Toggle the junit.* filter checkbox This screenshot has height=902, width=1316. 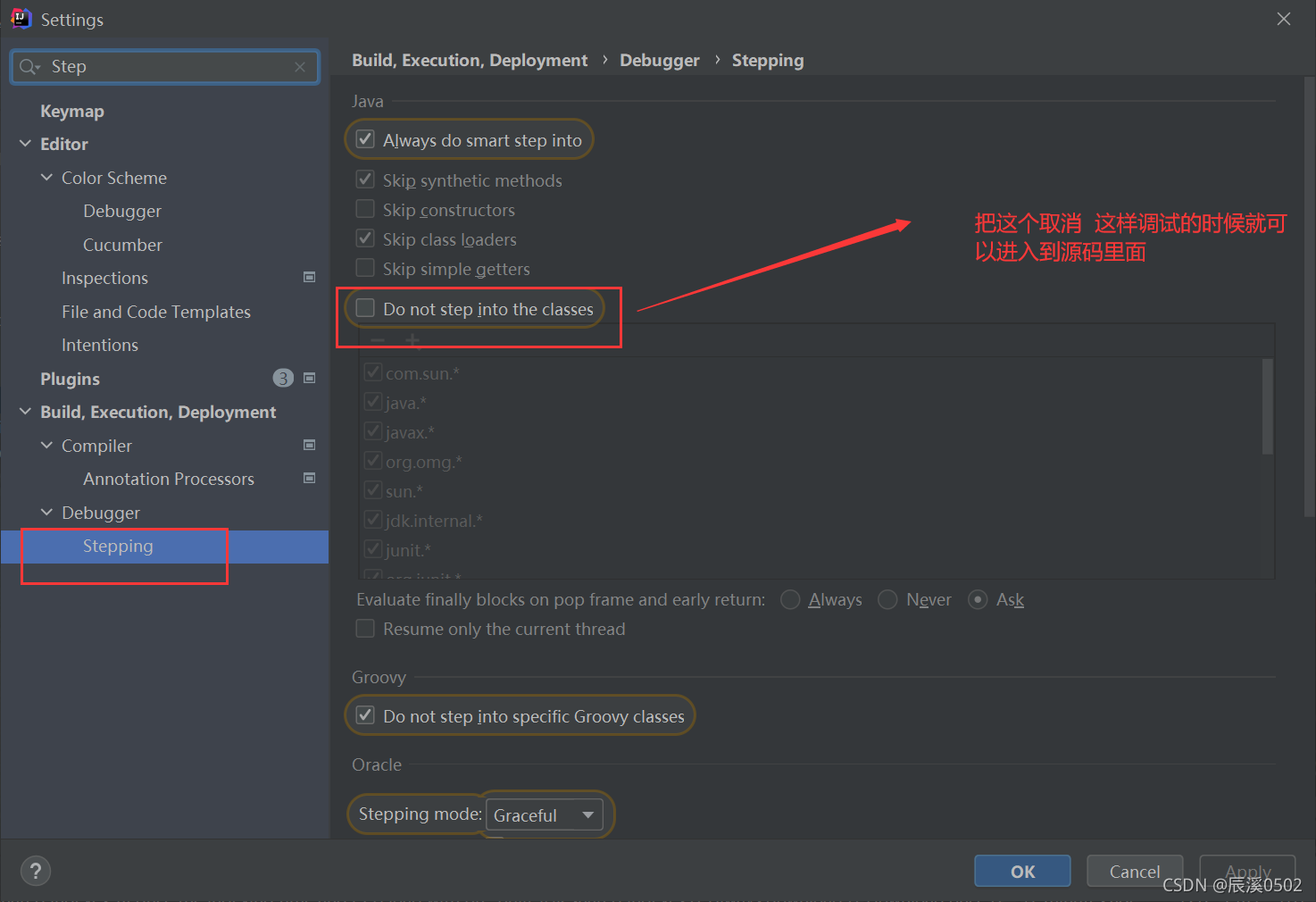(x=373, y=549)
